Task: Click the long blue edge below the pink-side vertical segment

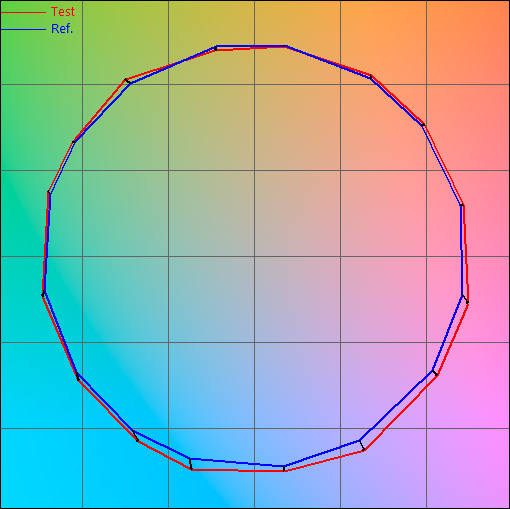Action: pyautogui.click(x=448, y=333)
